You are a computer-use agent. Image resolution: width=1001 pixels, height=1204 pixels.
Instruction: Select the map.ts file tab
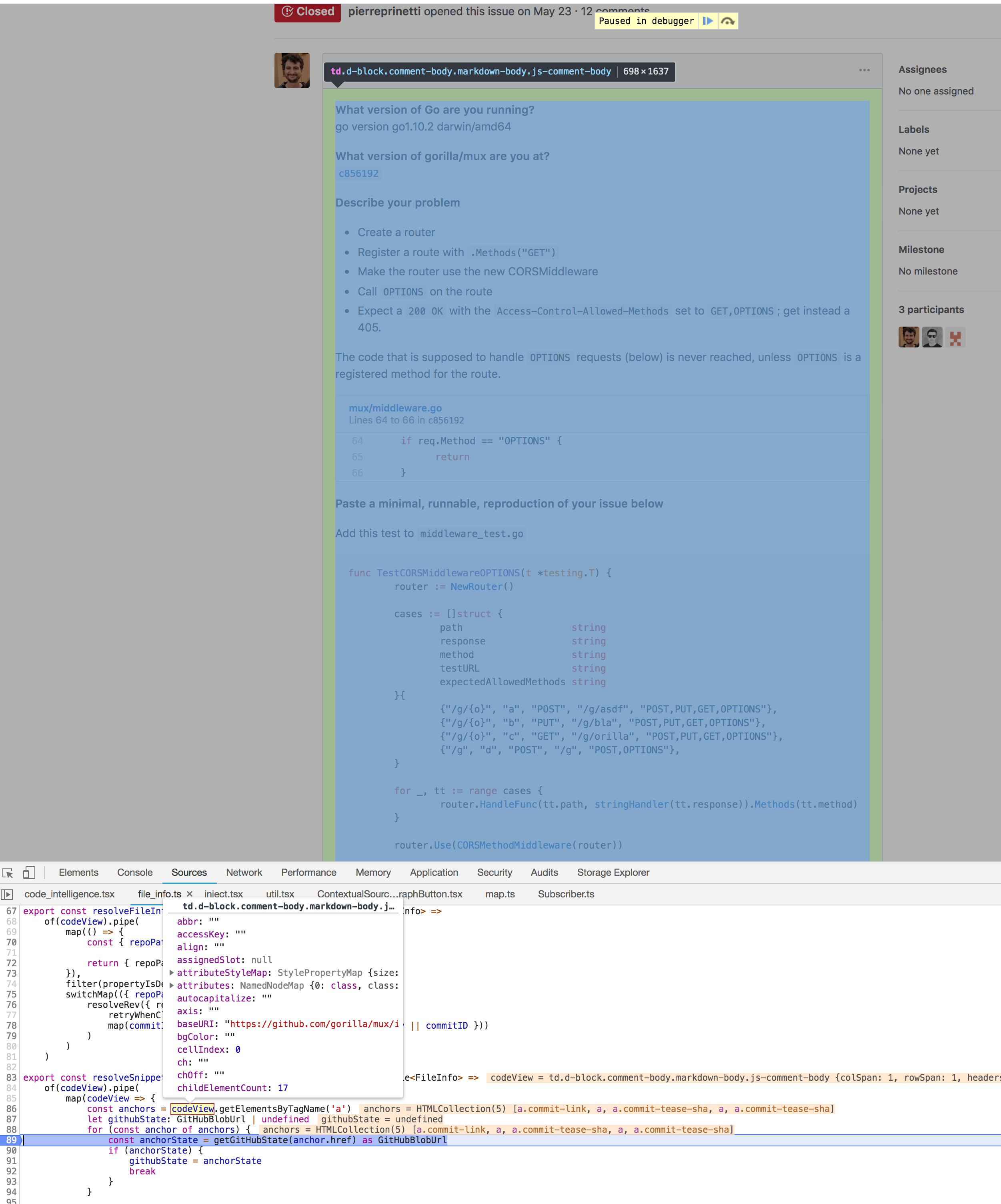[500, 894]
